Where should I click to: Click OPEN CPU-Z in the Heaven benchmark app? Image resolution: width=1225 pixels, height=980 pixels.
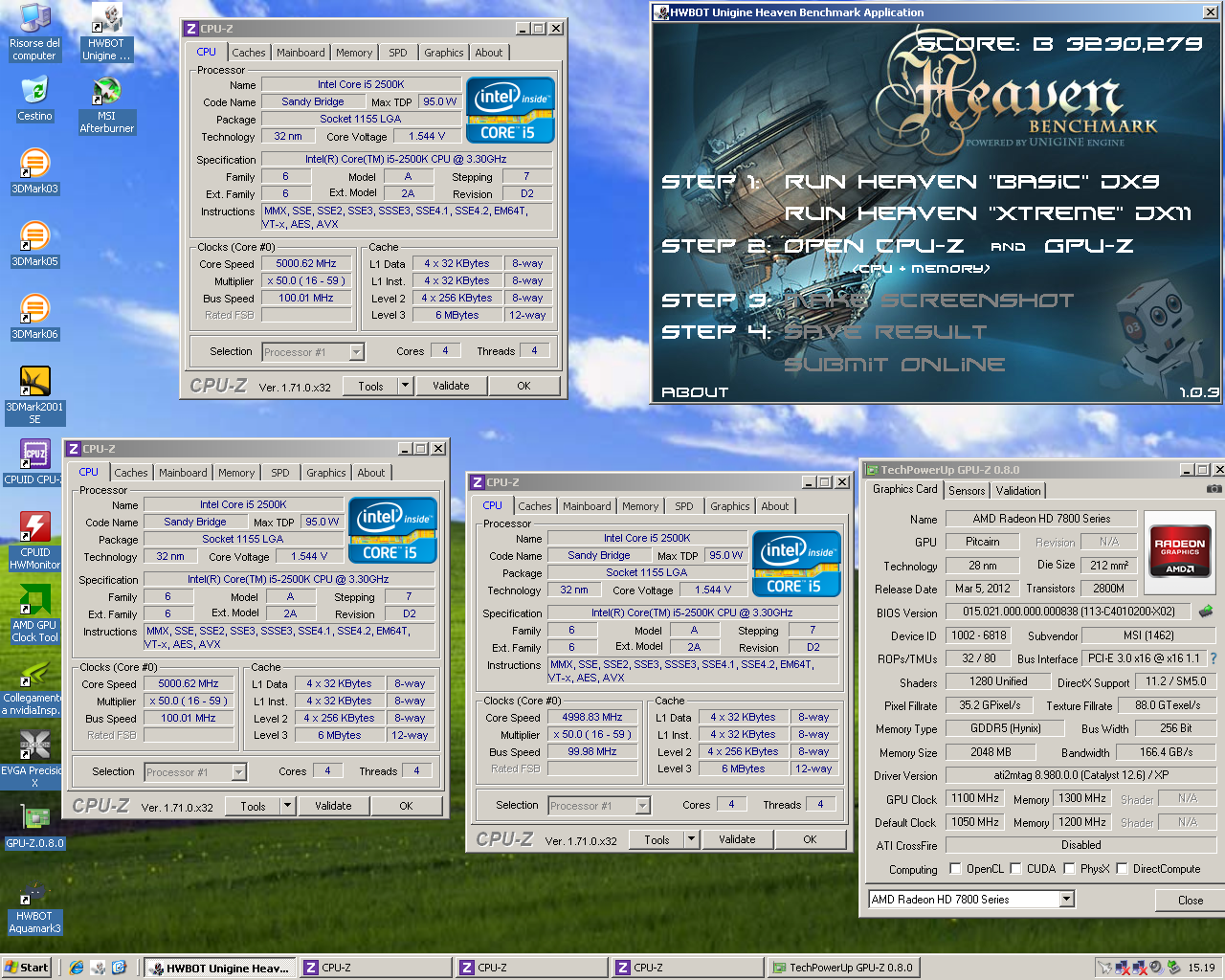pos(874,246)
